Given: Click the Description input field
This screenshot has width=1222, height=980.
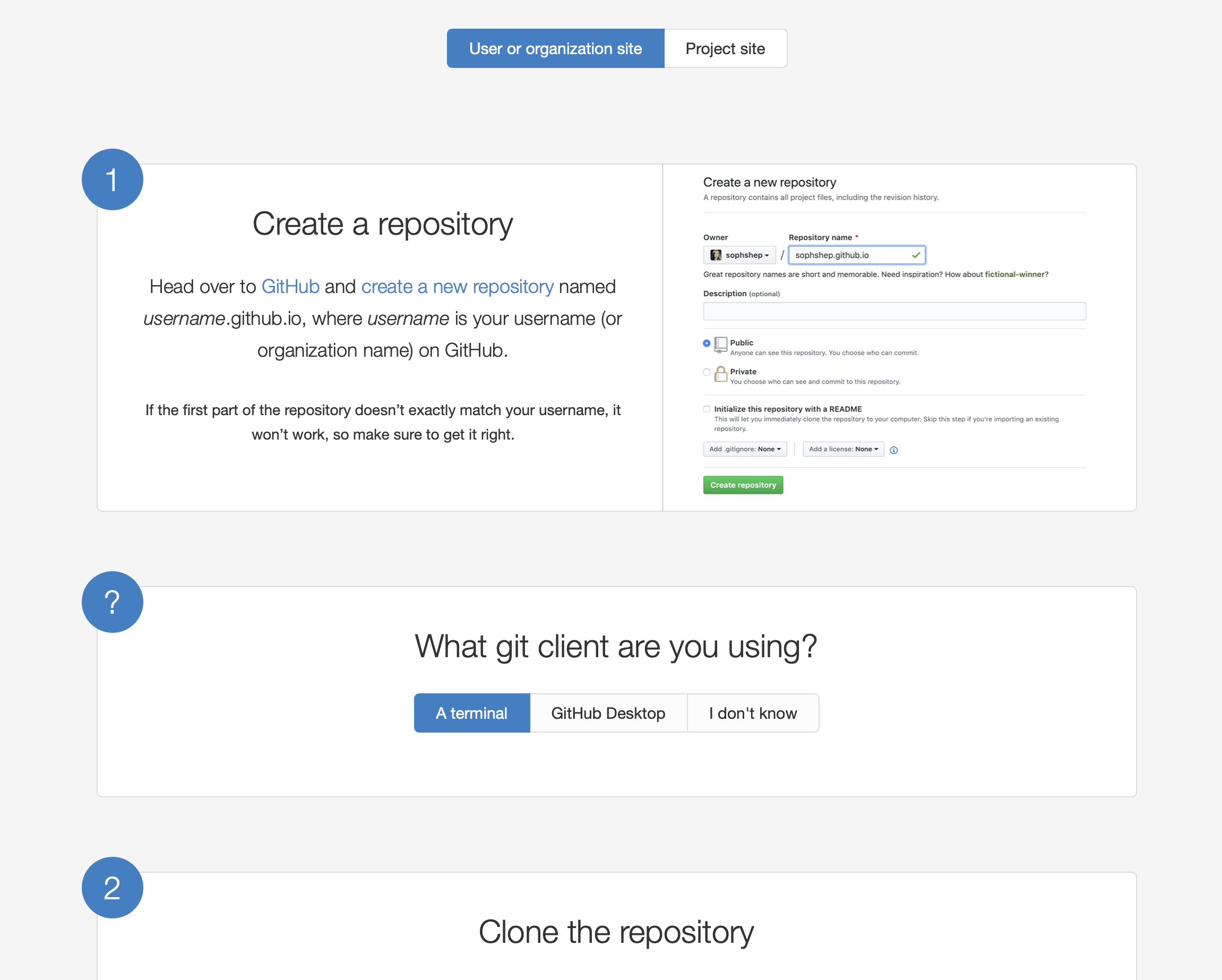Looking at the screenshot, I should 894,311.
